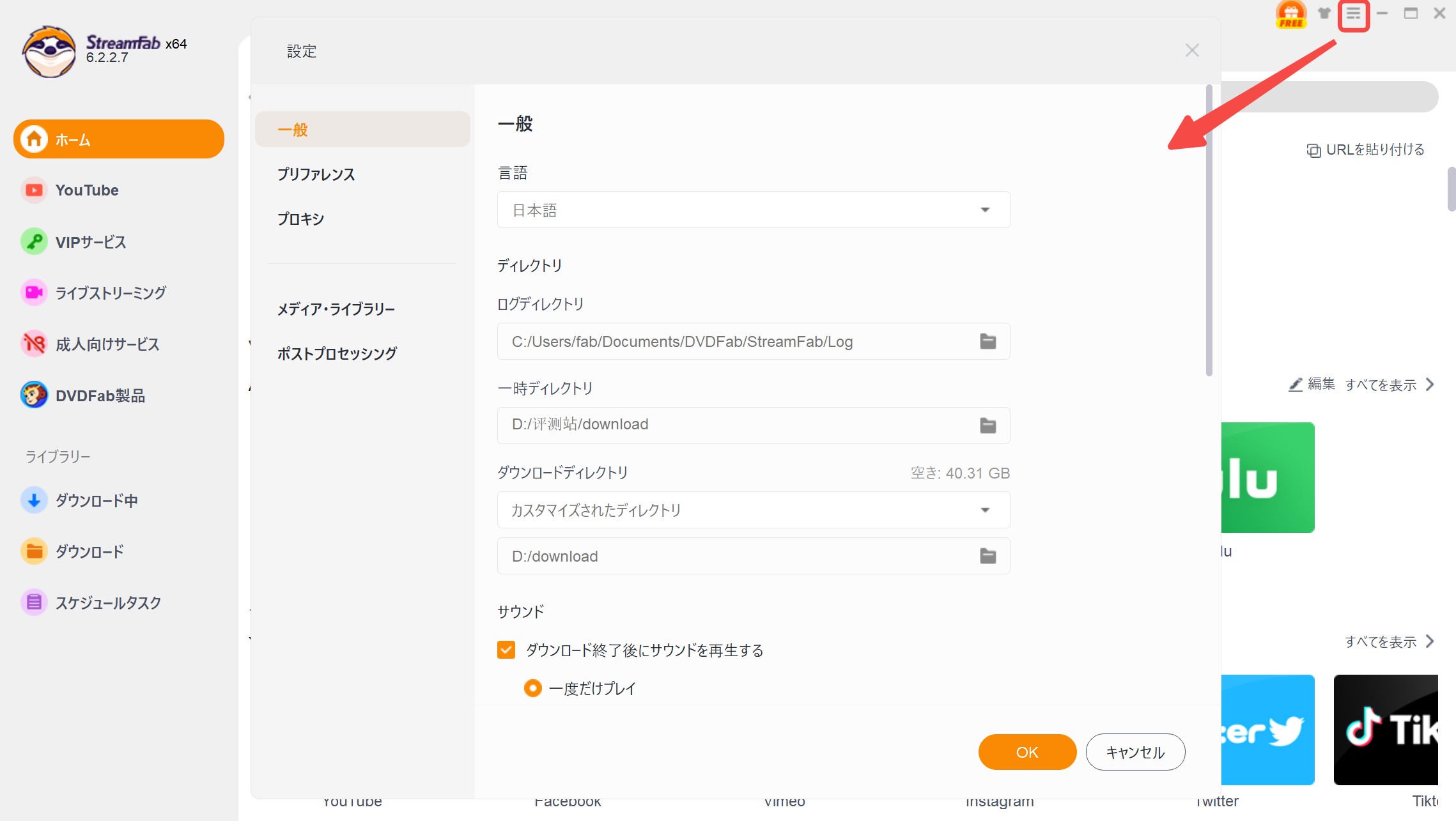Open the adult services 18 icon
The width and height of the screenshot is (1456, 821).
pos(35,344)
